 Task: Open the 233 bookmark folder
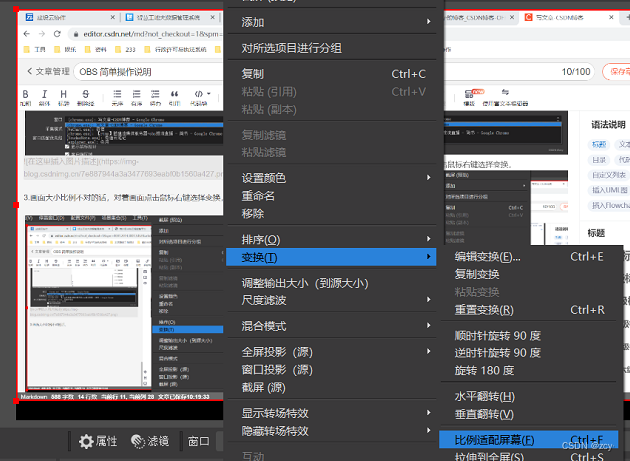125,49
